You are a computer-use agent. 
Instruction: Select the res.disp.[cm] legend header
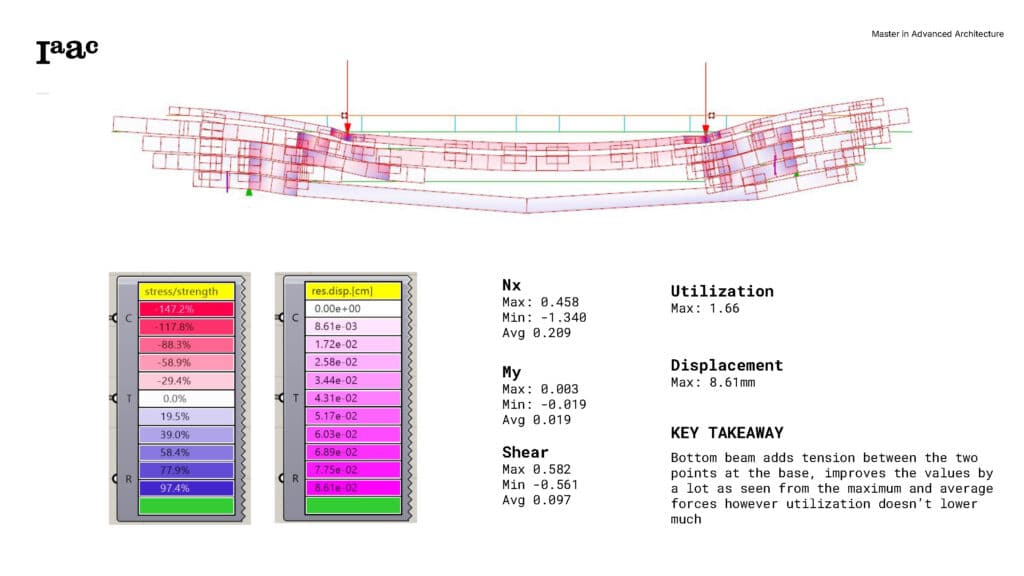pyautogui.click(x=352, y=291)
